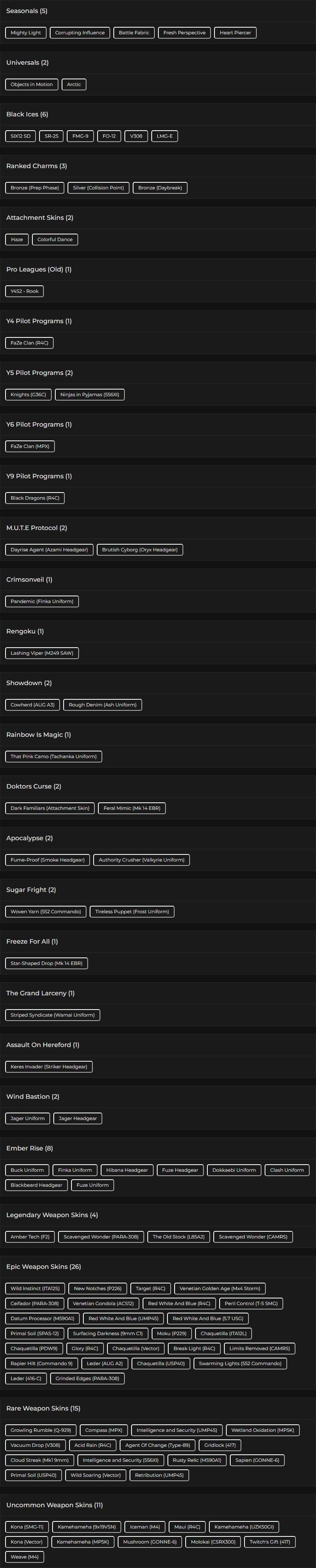316x1568 pixels.
Task: Select the Colorful Dance attachment skin
Action: tap(55, 240)
